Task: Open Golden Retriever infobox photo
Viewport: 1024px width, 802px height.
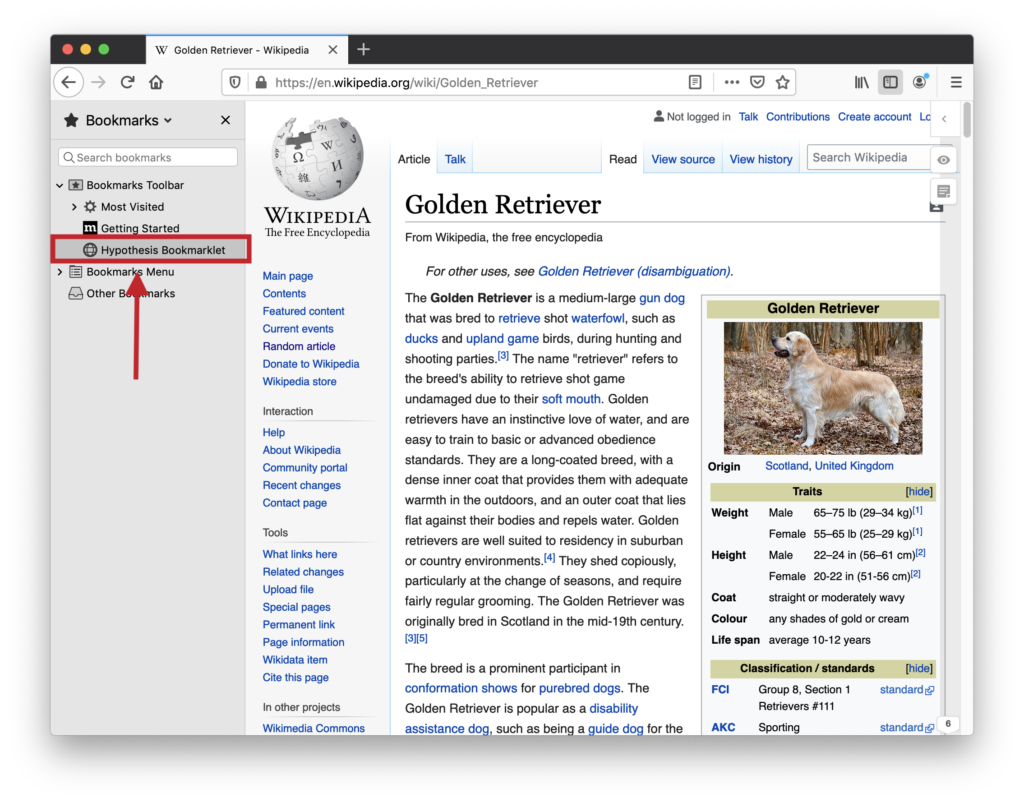Action: (823, 388)
